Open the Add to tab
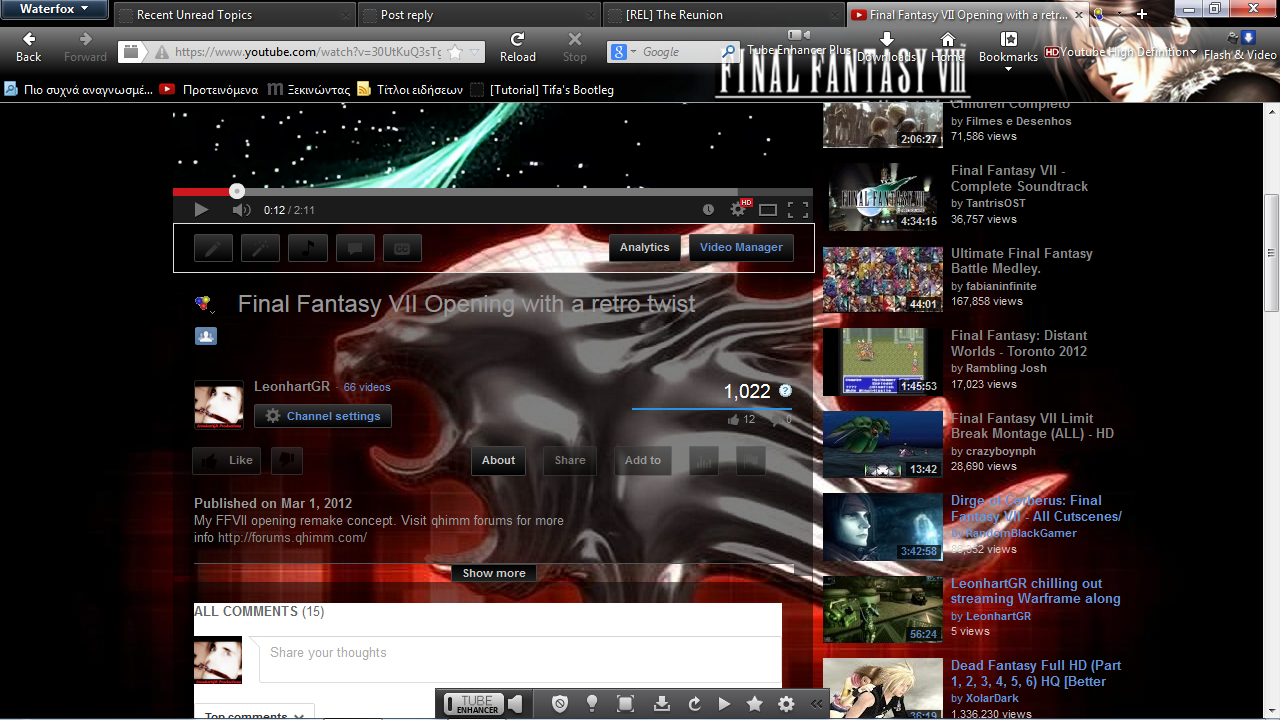The height and width of the screenshot is (720, 1280). click(643, 461)
